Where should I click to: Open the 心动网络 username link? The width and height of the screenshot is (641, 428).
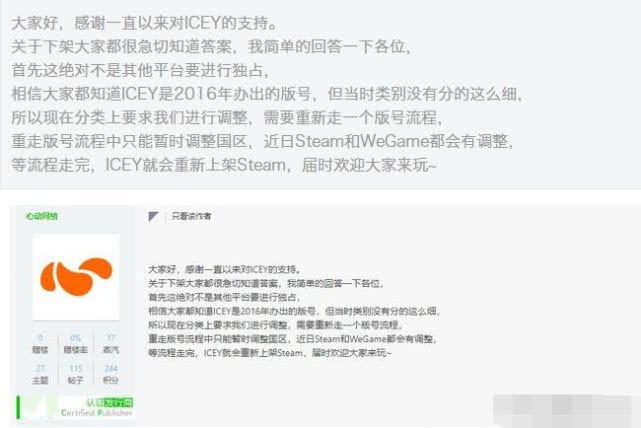(42, 216)
